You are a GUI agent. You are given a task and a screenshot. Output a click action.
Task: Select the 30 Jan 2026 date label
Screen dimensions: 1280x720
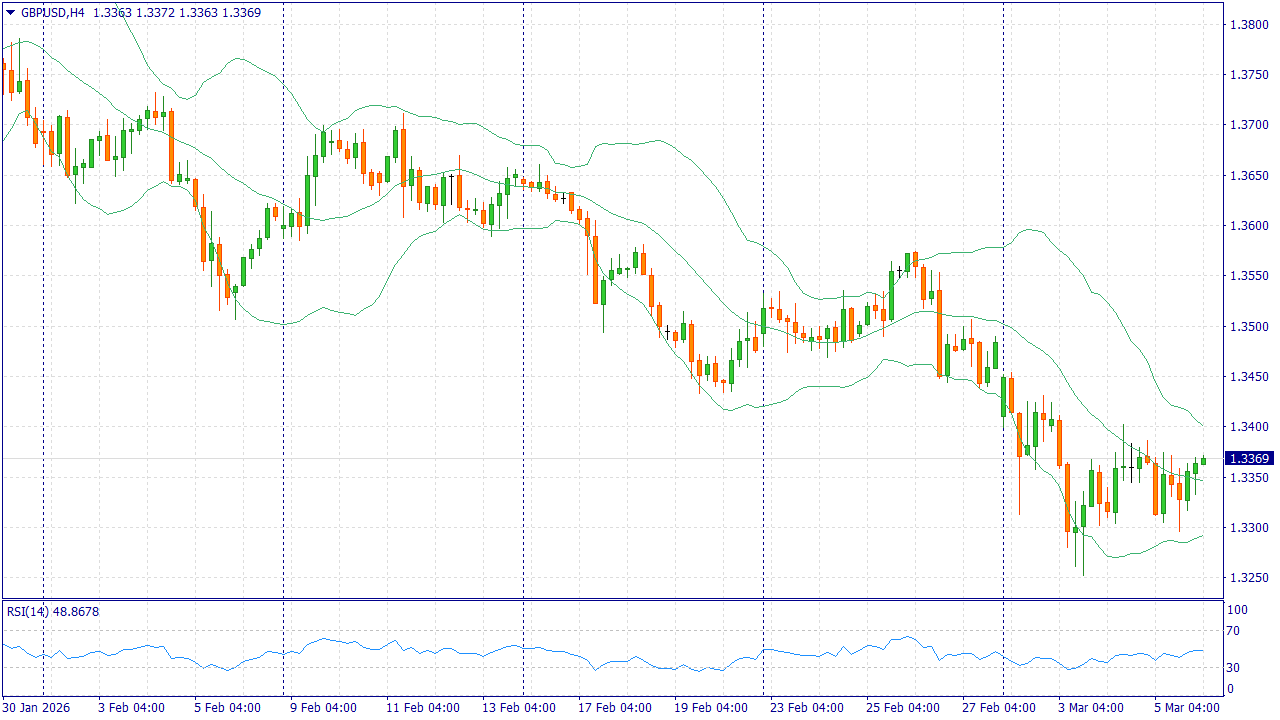(x=38, y=708)
